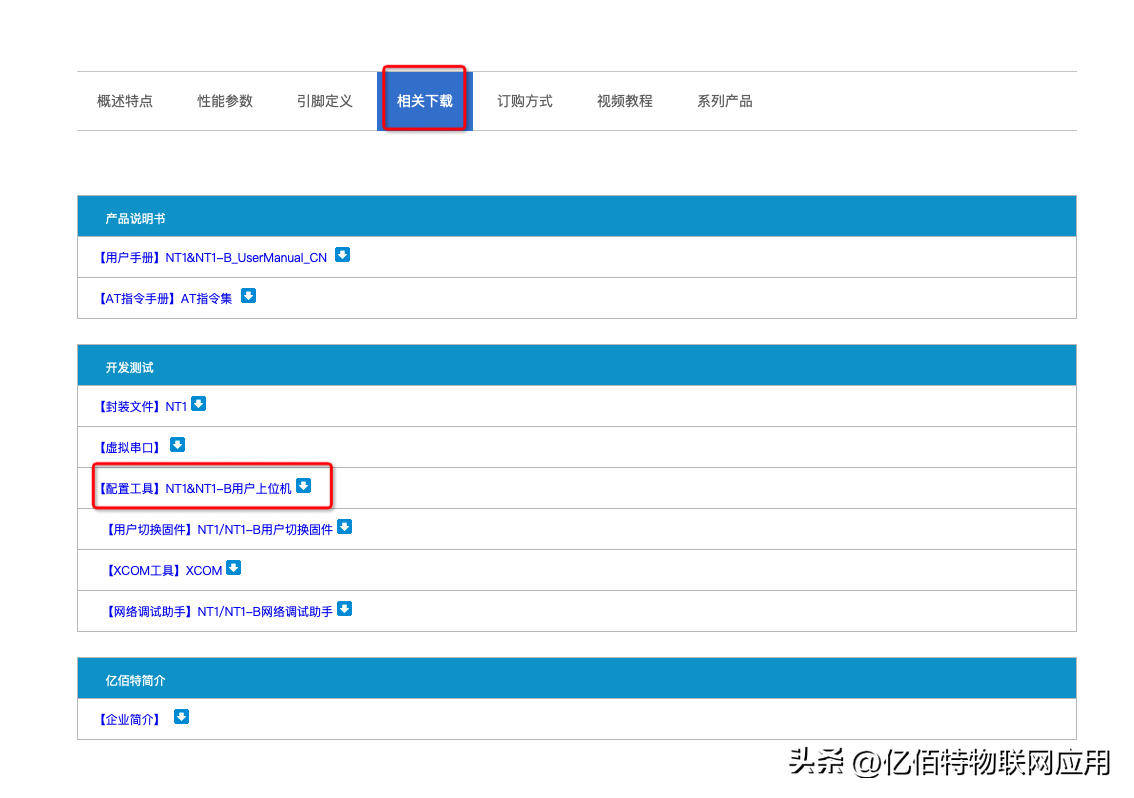This screenshot has height=798, width=1134.
Task: Open the 视频教程 tab
Action: [x=625, y=101]
